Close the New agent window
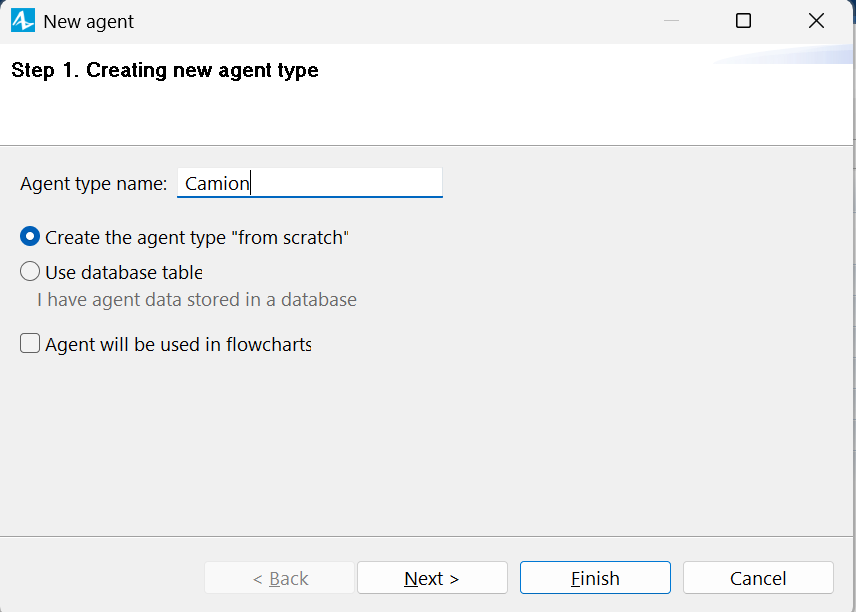 point(816,21)
